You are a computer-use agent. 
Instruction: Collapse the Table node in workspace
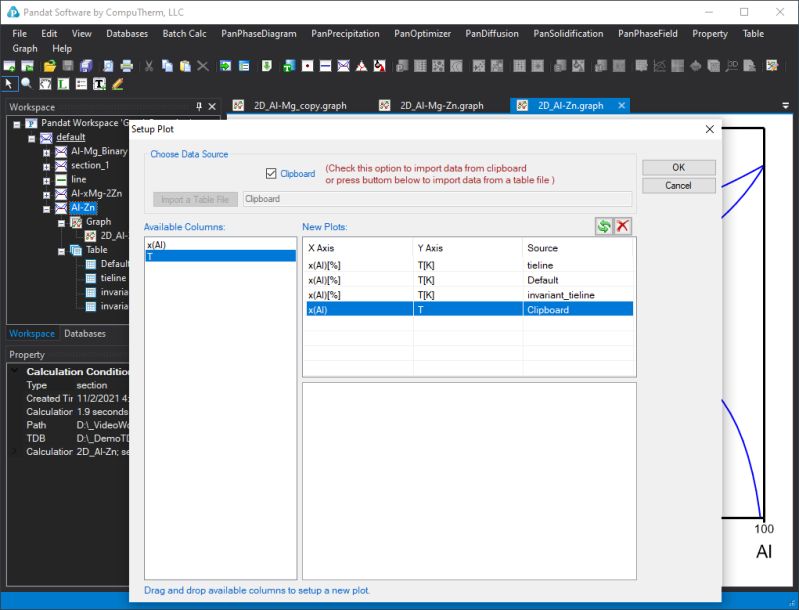click(62, 251)
